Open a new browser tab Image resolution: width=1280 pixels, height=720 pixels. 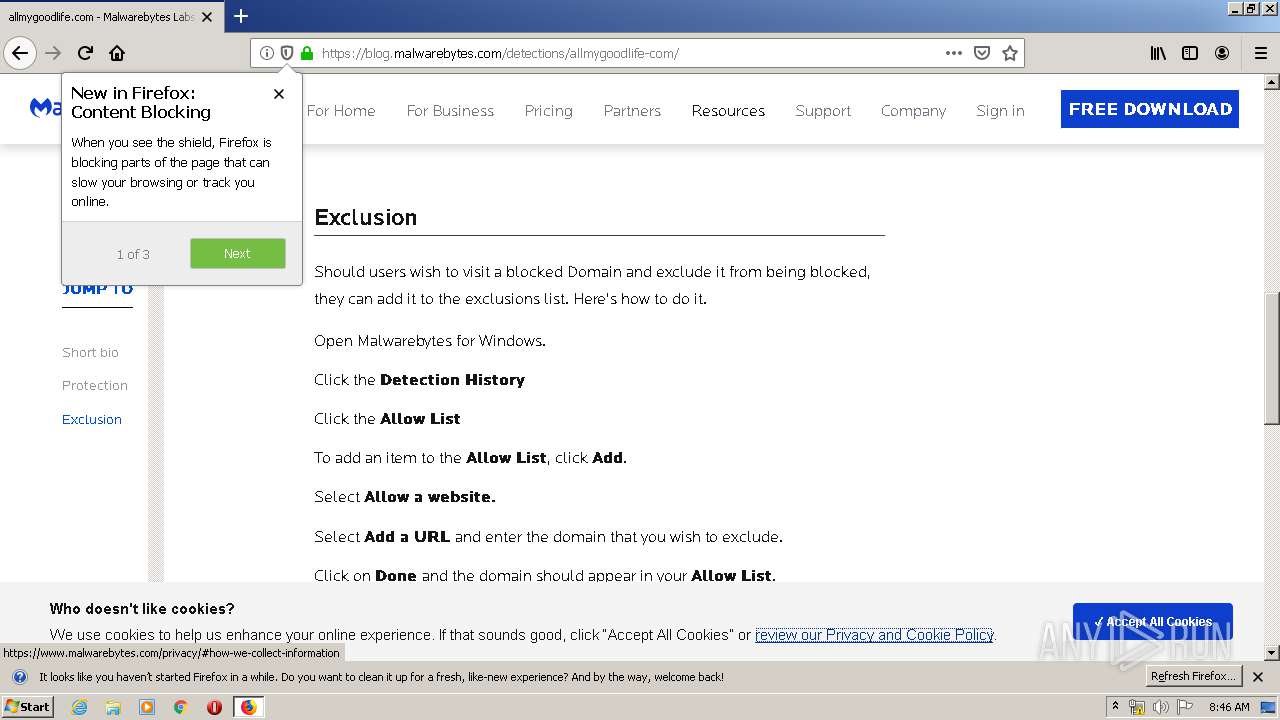click(241, 16)
